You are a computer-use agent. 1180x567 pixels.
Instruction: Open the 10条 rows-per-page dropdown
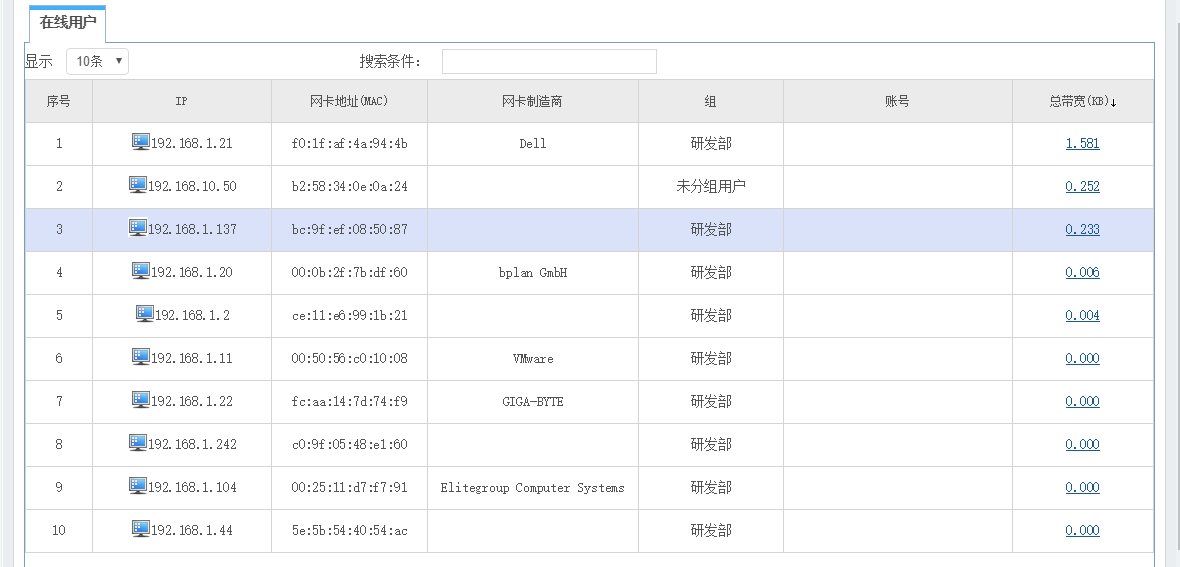pos(98,62)
